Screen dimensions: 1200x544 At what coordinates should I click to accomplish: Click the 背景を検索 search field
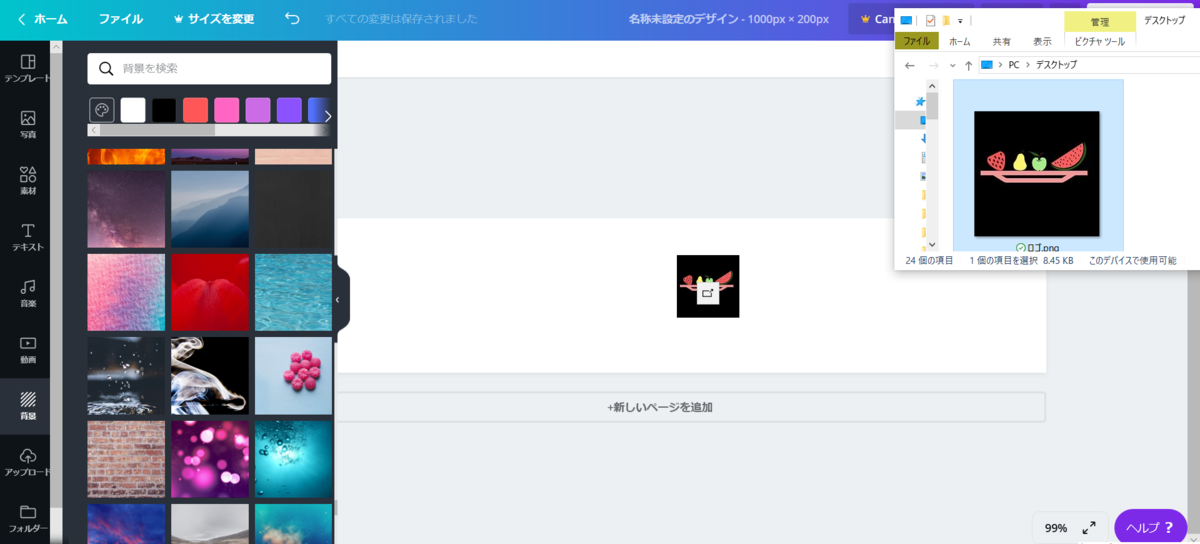coord(209,68)
